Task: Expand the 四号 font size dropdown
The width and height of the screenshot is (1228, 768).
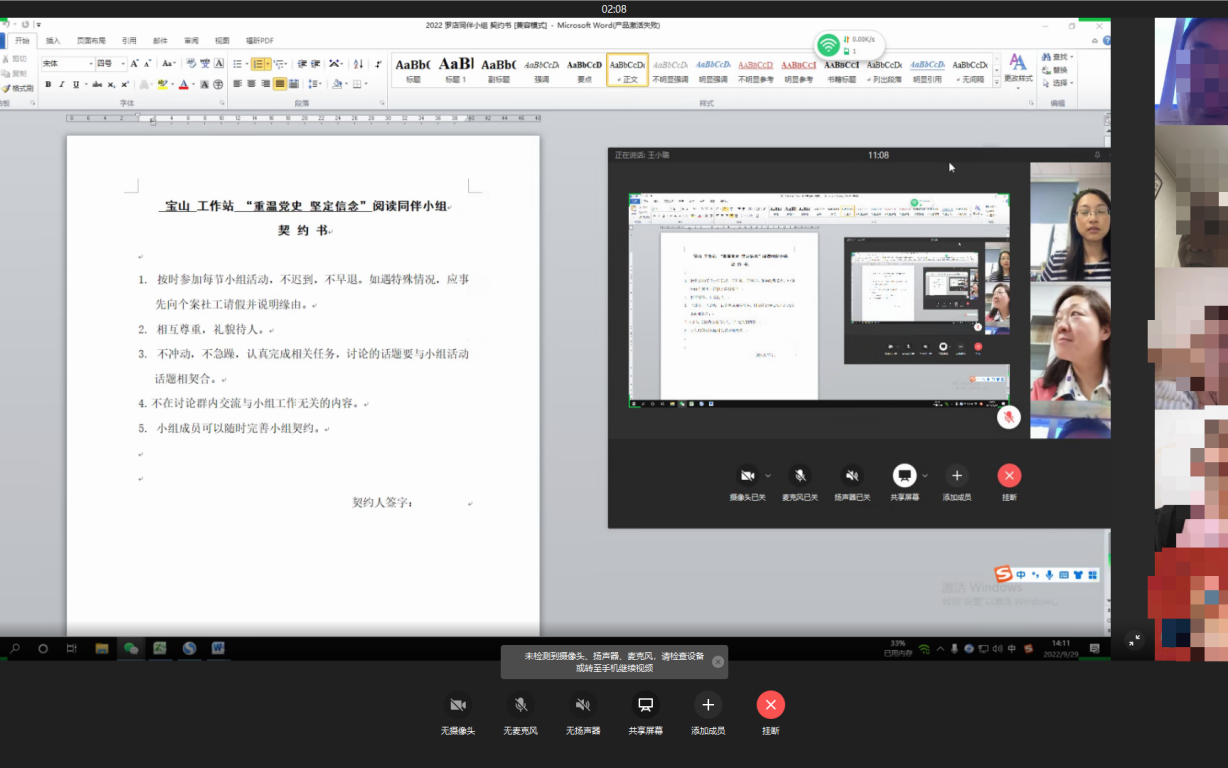Action: pos(121,64)
